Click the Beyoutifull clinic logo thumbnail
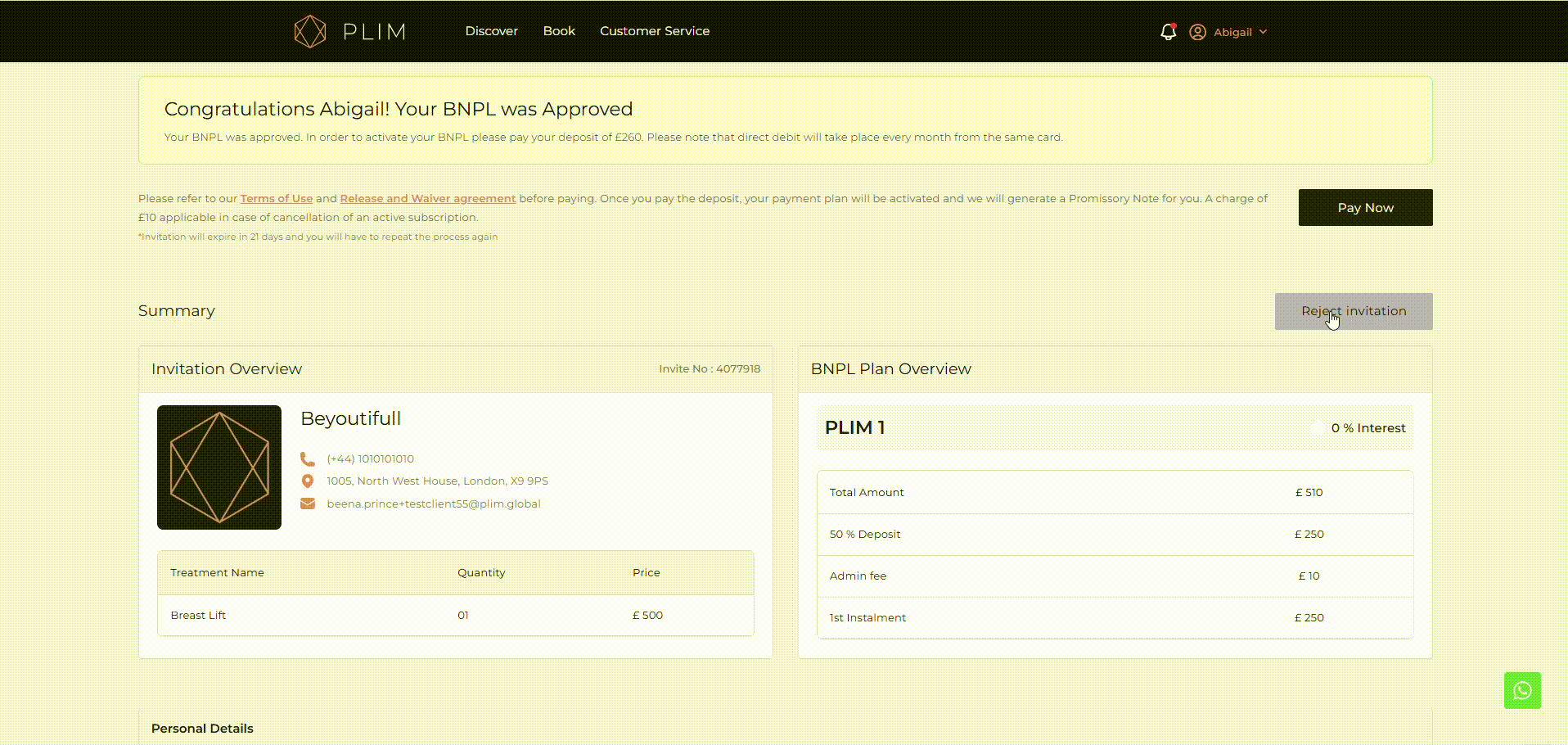 pos(219,467)
